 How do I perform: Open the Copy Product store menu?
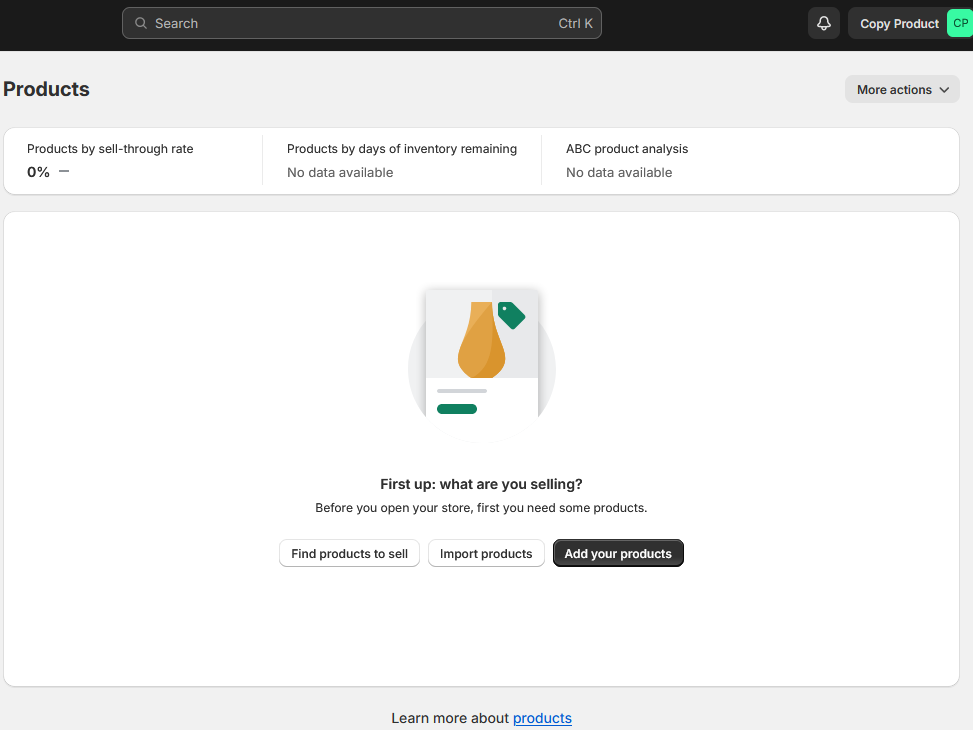[x=898, y=23]
